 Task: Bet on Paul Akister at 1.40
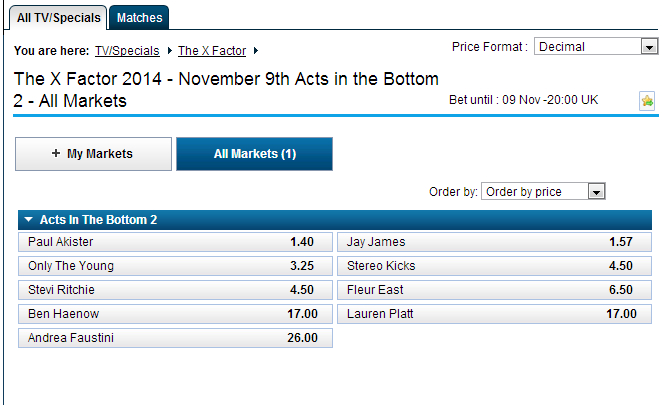tap(175, 242)
